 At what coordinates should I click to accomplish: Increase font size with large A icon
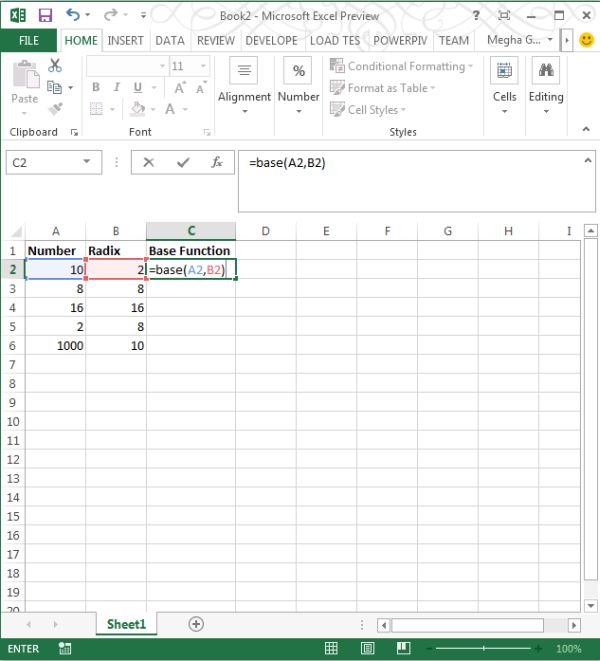(x=180, y=88)
